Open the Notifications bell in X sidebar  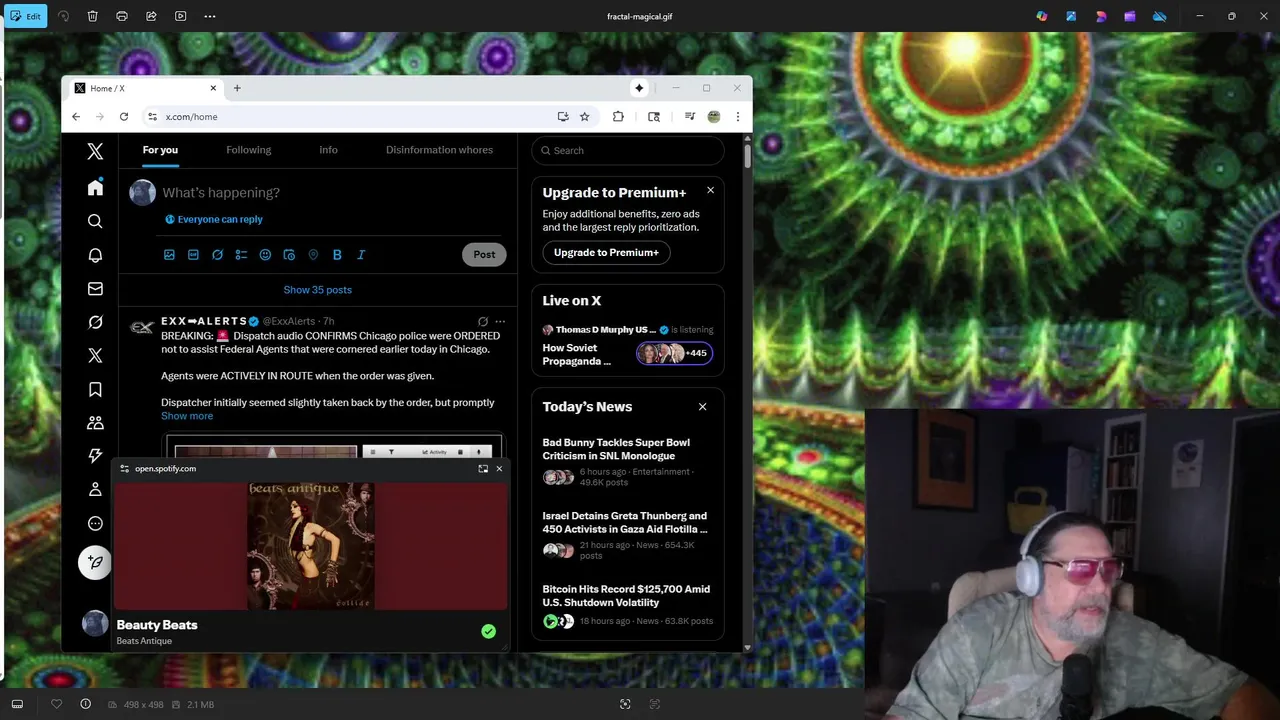pos(95,255)
